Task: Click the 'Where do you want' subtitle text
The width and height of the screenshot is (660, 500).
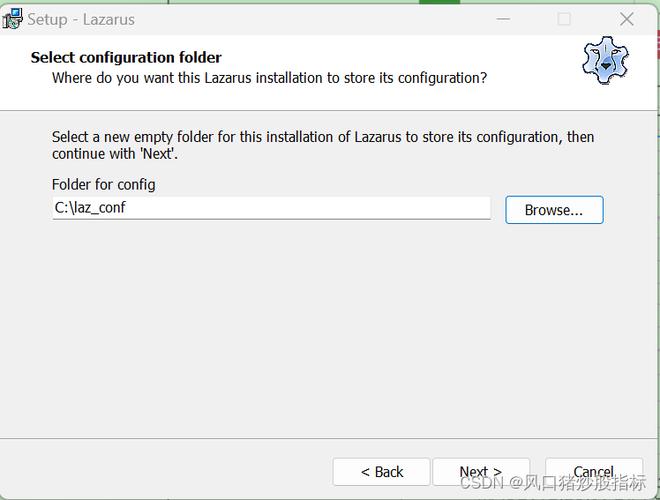Action: (269, 78)
